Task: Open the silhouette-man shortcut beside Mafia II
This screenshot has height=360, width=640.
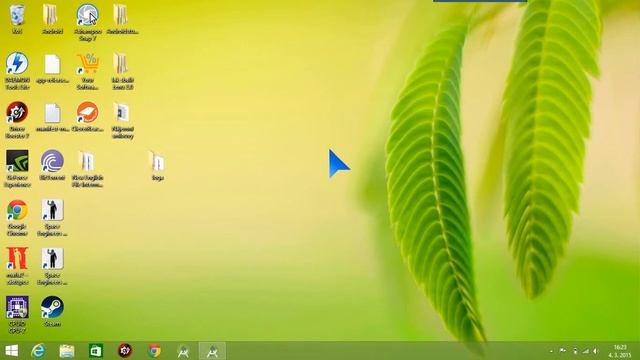Action: (x=52, y=259)
